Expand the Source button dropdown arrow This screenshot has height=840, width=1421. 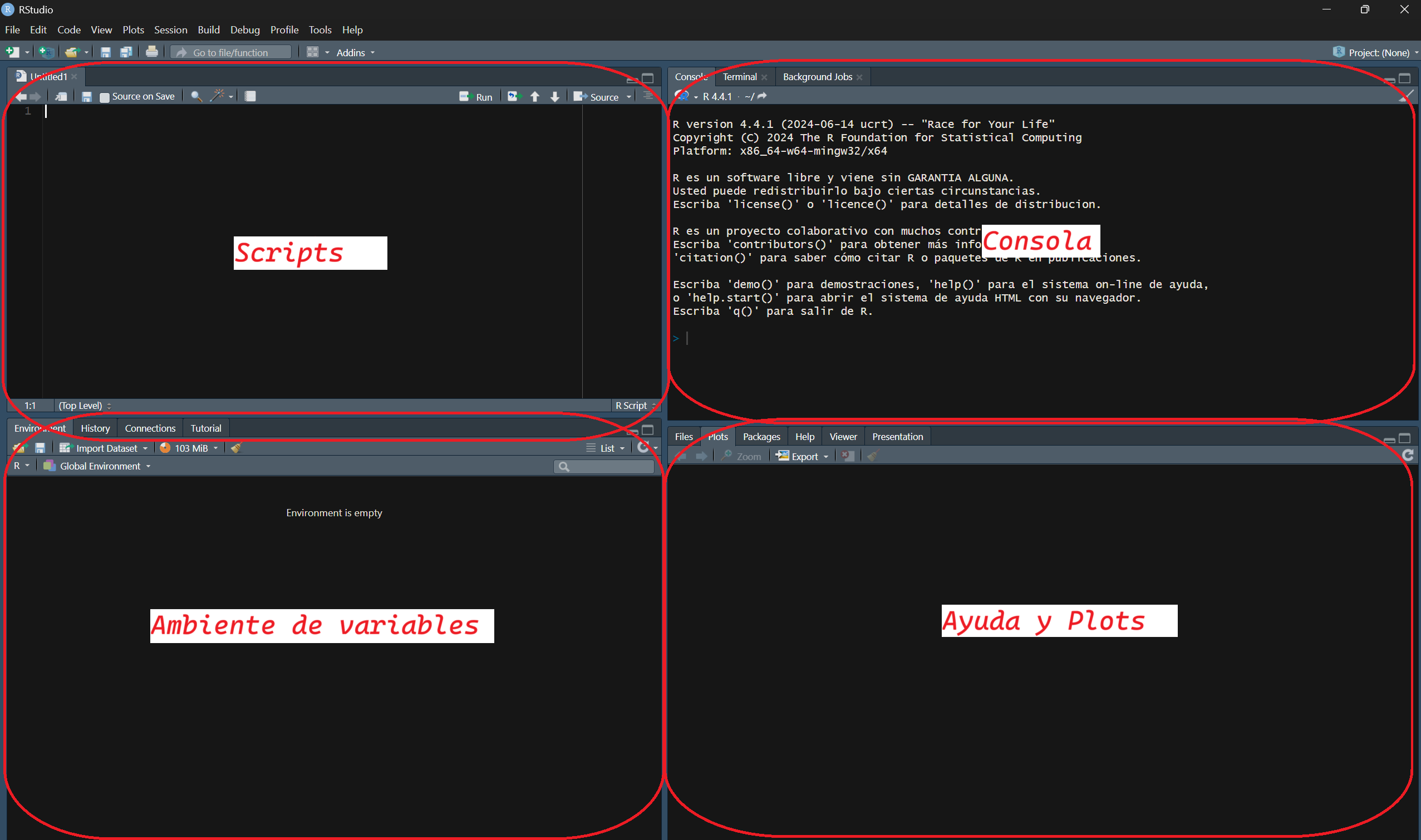[628, 97]
